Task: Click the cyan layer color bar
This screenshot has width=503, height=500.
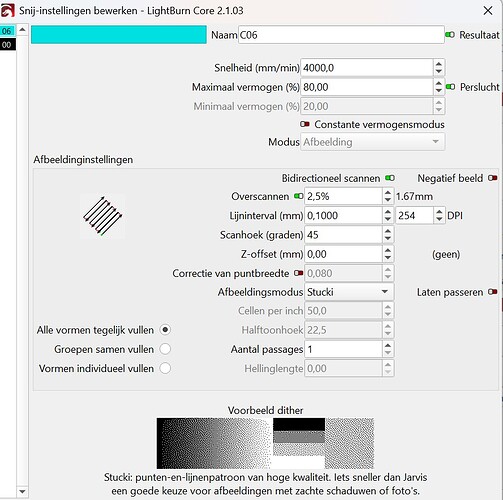Action: [119, 35]
